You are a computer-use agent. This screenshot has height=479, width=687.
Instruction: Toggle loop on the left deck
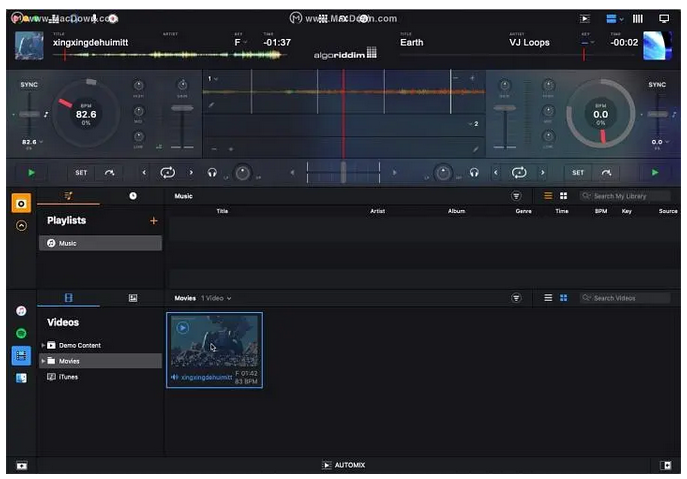(x=166, y=172)
